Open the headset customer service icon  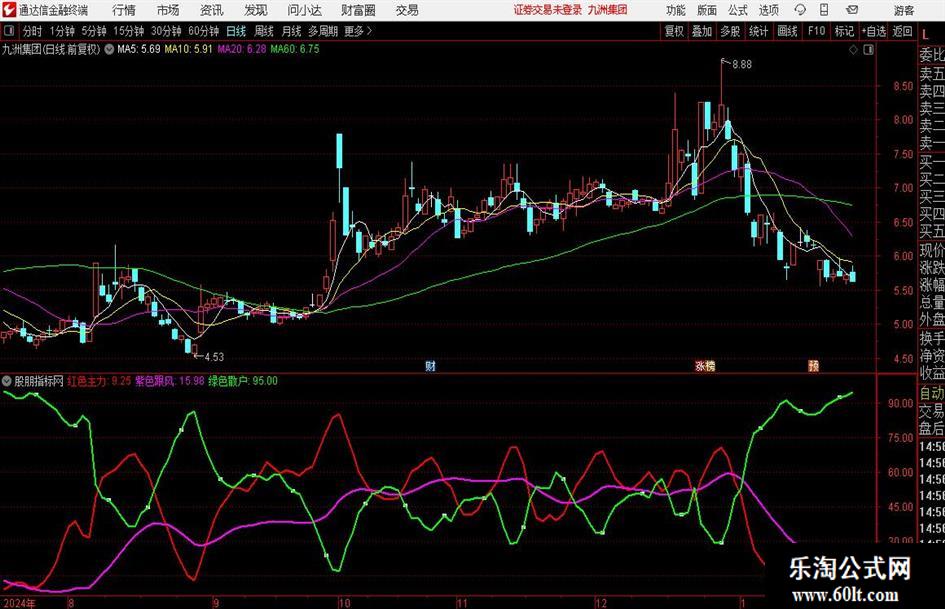(800, 10)
